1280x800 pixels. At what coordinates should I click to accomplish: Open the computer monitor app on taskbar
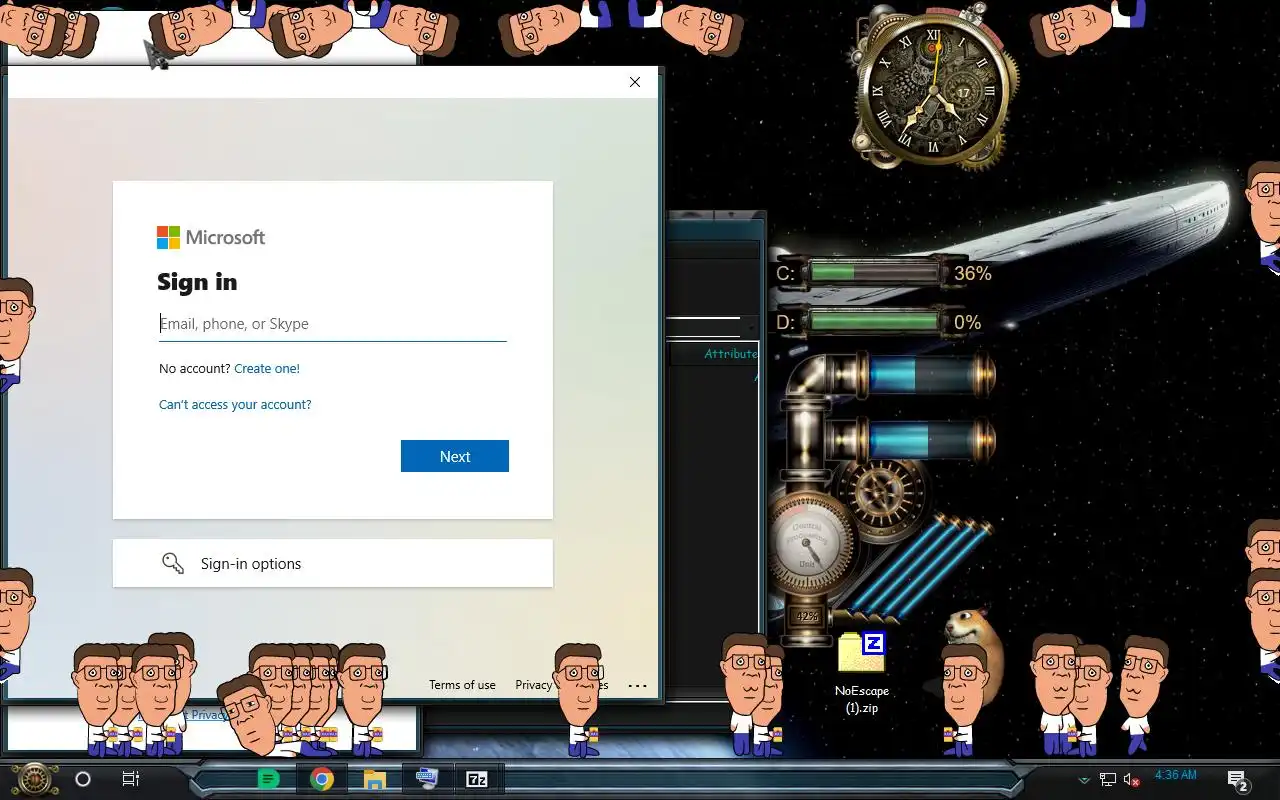(x=427, y=779)
